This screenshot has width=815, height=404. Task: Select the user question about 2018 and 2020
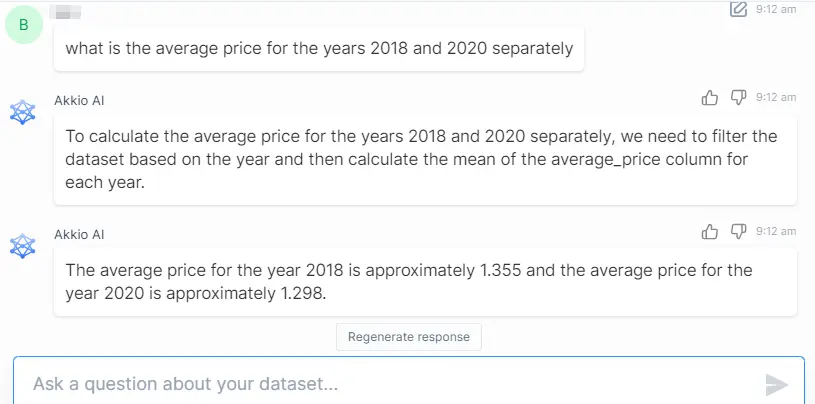coord(319,48)
